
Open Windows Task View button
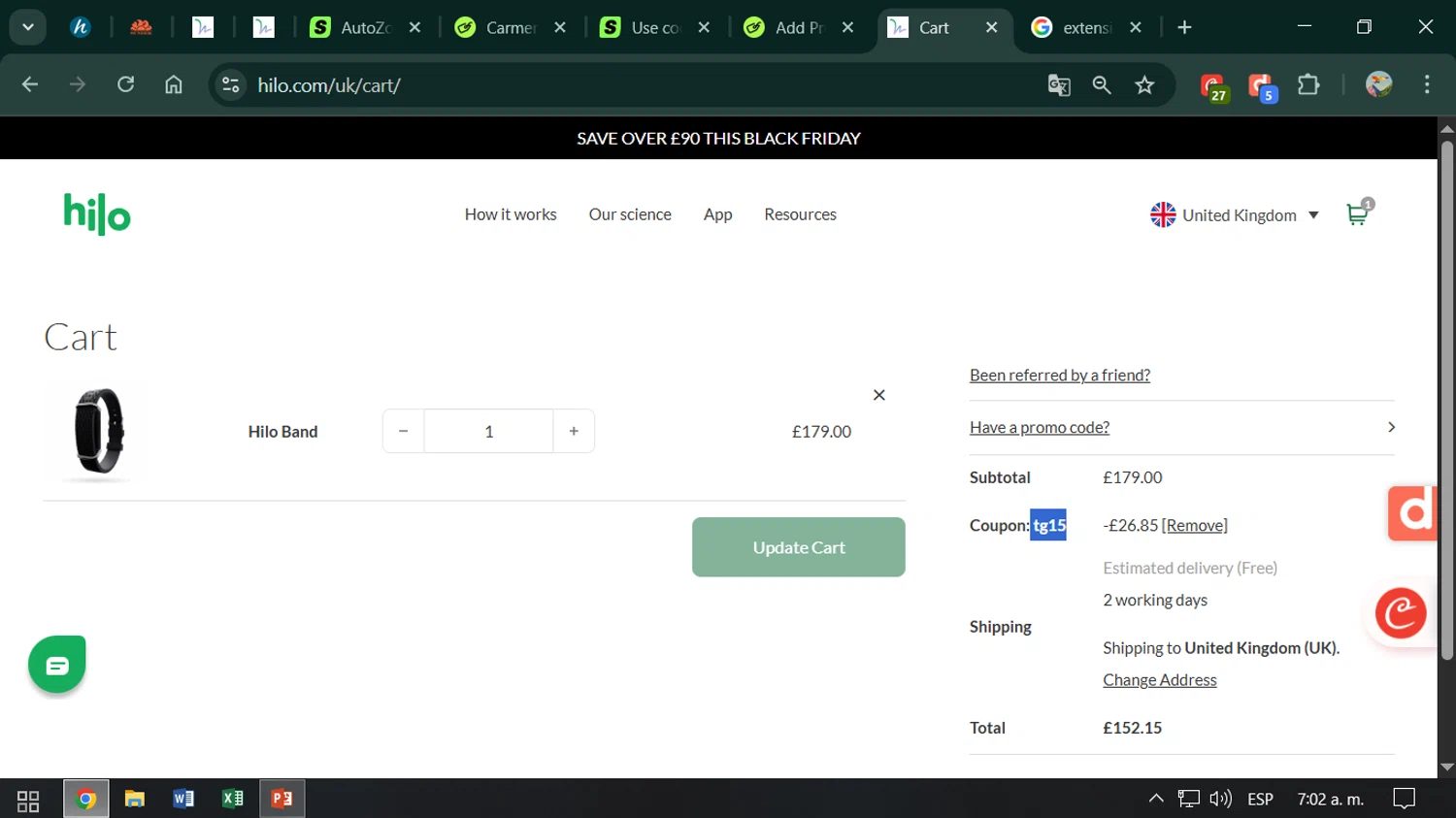(x=28, y=800)
